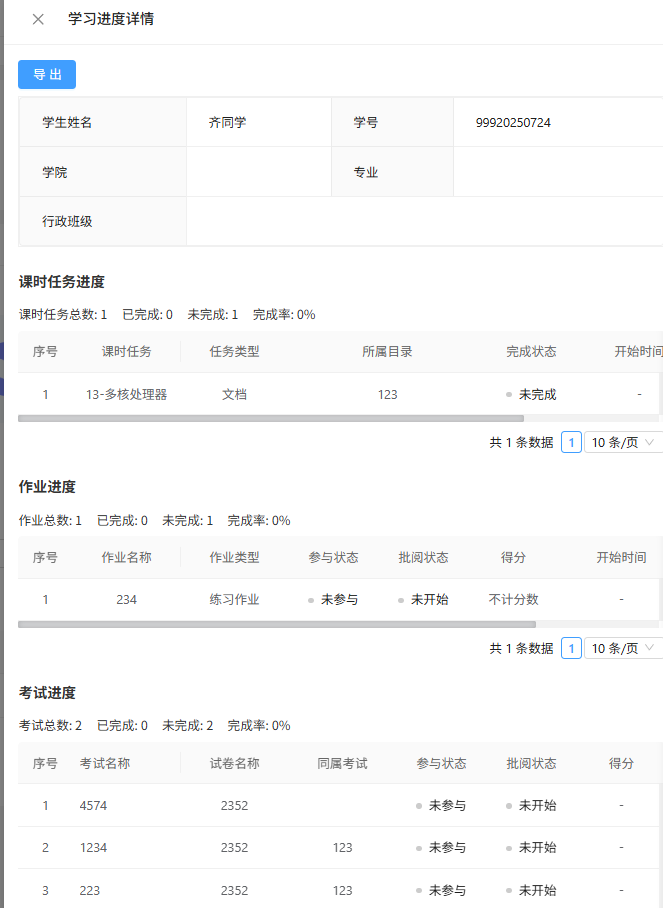Open page size dropdown in 作业进度
Image resolution: width=663 pixels, height=908 pixels.
point(623,648)
